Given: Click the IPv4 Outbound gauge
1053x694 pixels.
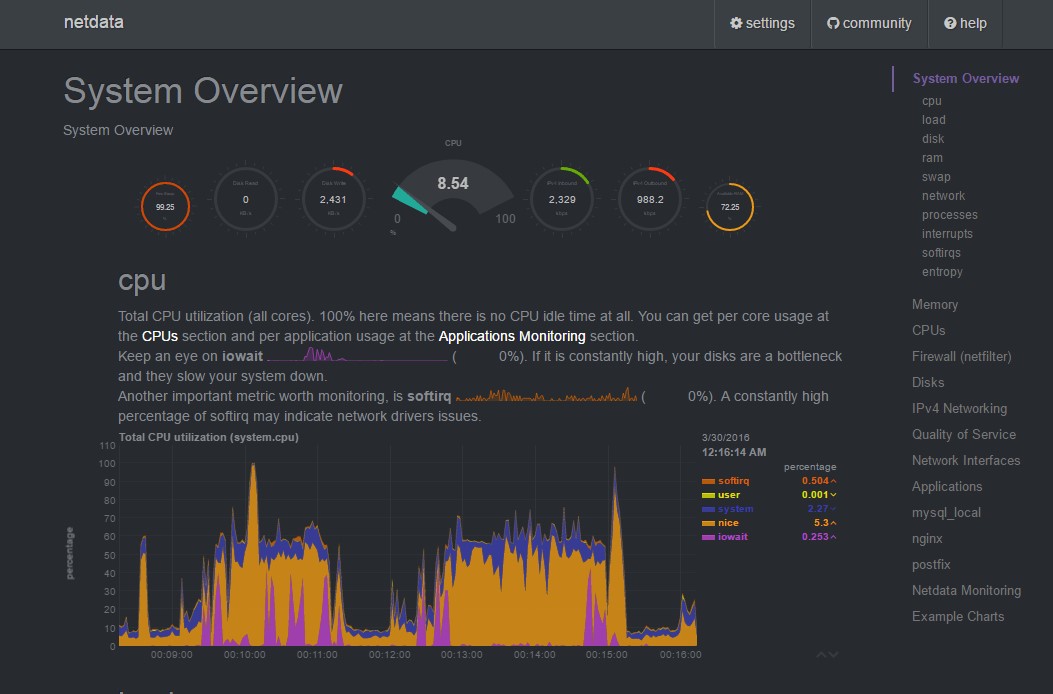Looking at the screenshot, I should click(x=649, y=200).
